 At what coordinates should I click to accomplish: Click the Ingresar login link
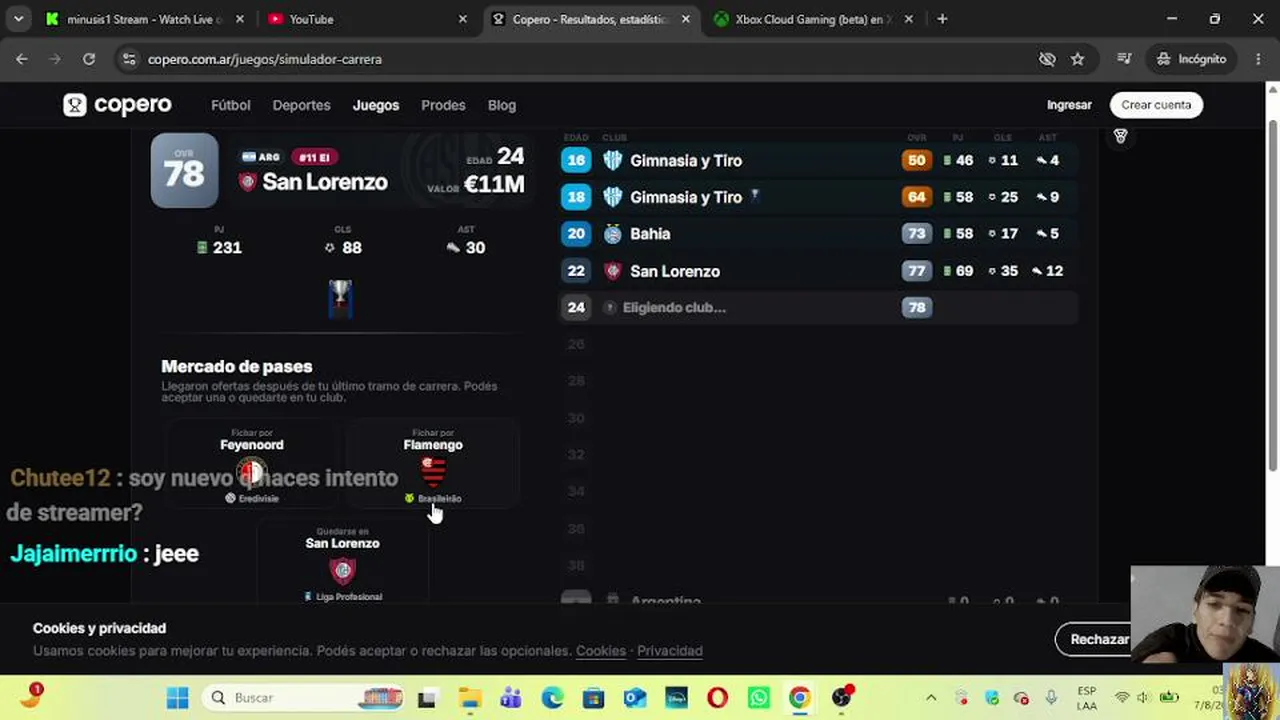coord(1069,105)
